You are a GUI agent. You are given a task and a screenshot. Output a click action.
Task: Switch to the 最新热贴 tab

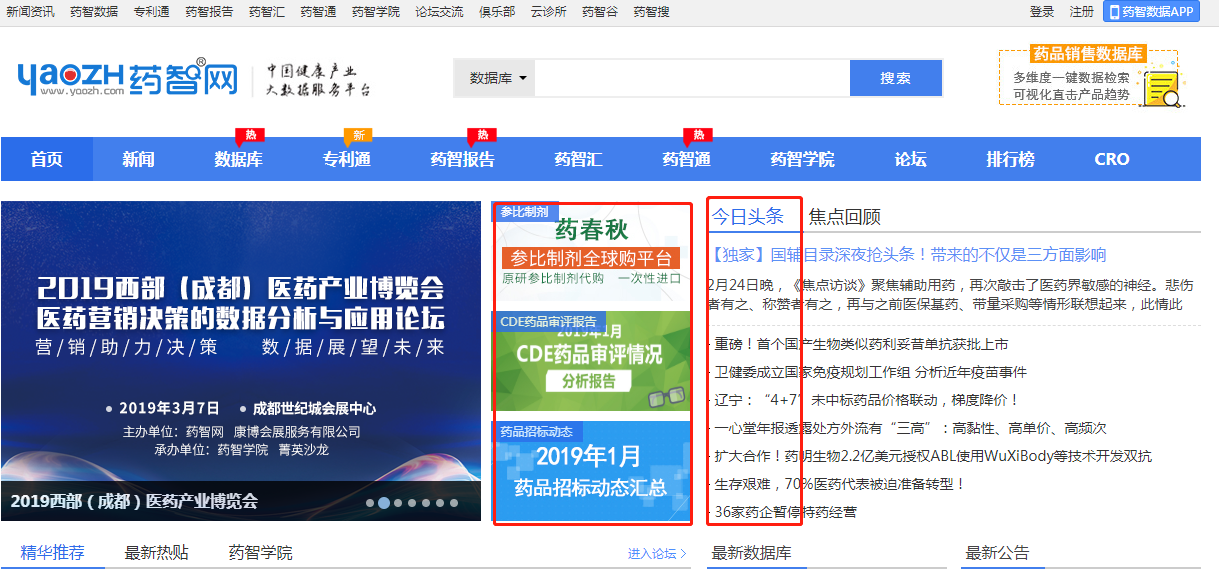click(157, 553)
